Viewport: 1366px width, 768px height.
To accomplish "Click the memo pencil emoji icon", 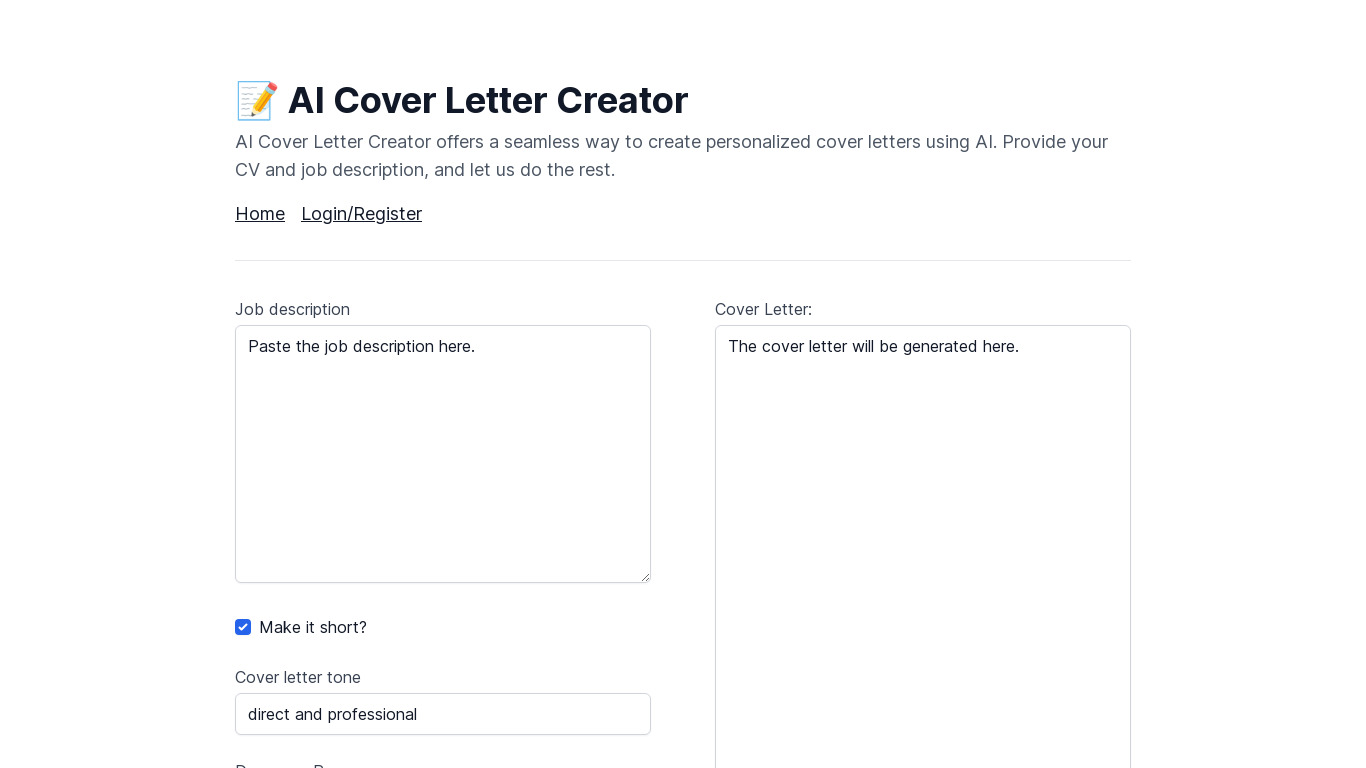I will tap(256, 101).
